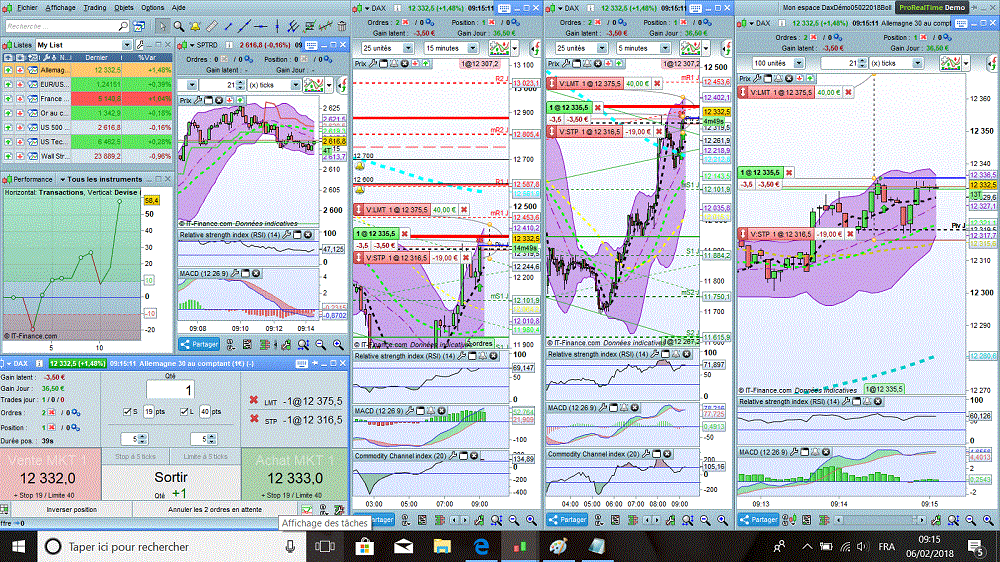Viewport: 1000px width, 562px height.
Task: Click the zoom-in magnifier at SPTRD chart bottom
Action: pos(337,344)
